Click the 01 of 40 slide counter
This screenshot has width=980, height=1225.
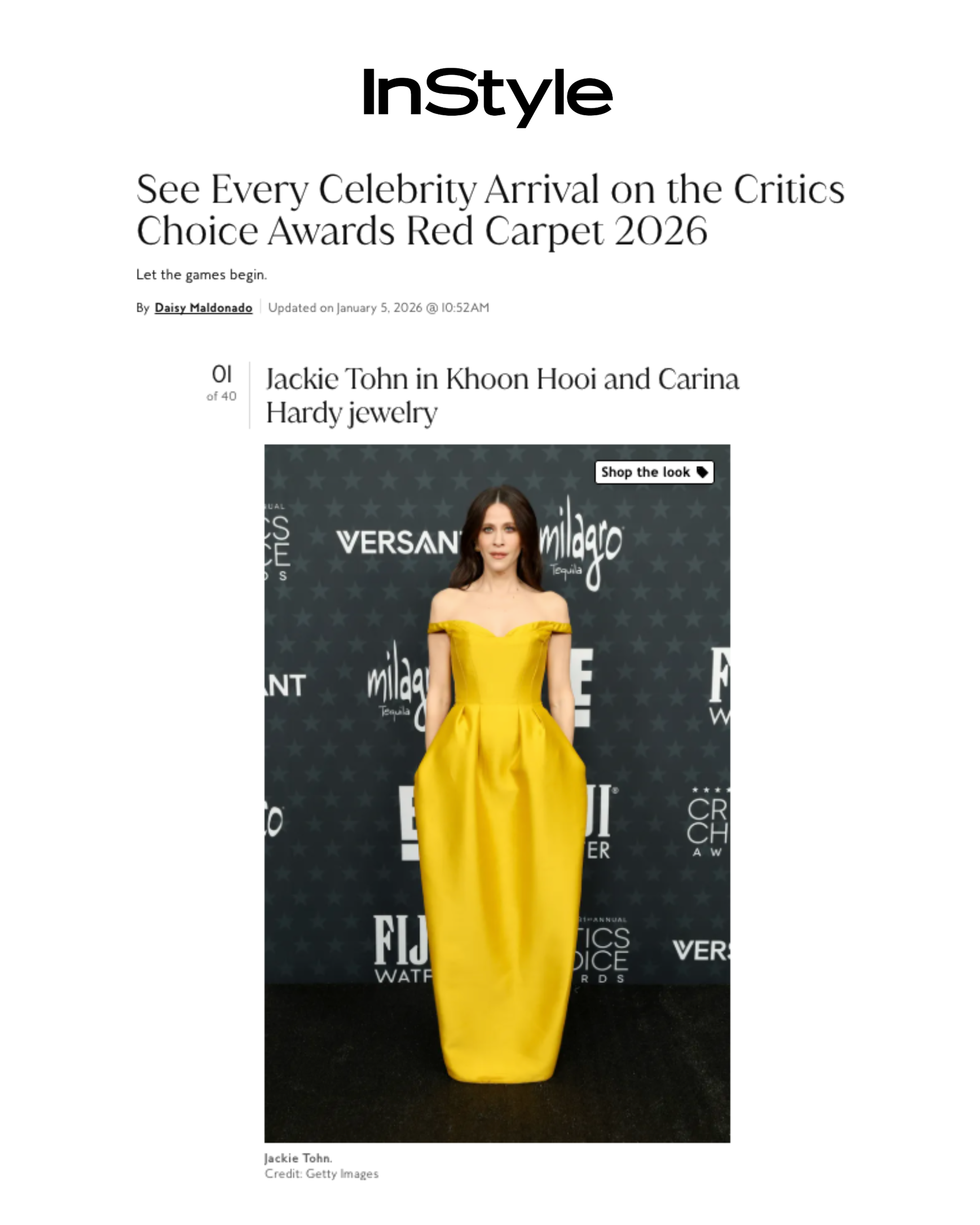point(221,384)
